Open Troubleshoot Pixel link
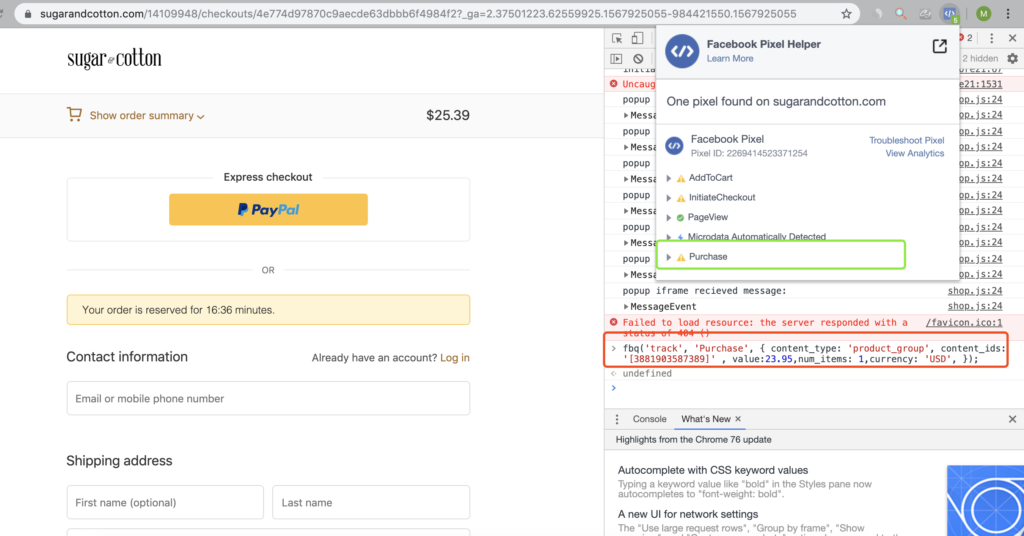1024x536 pixels. click(x=906, y=140)
